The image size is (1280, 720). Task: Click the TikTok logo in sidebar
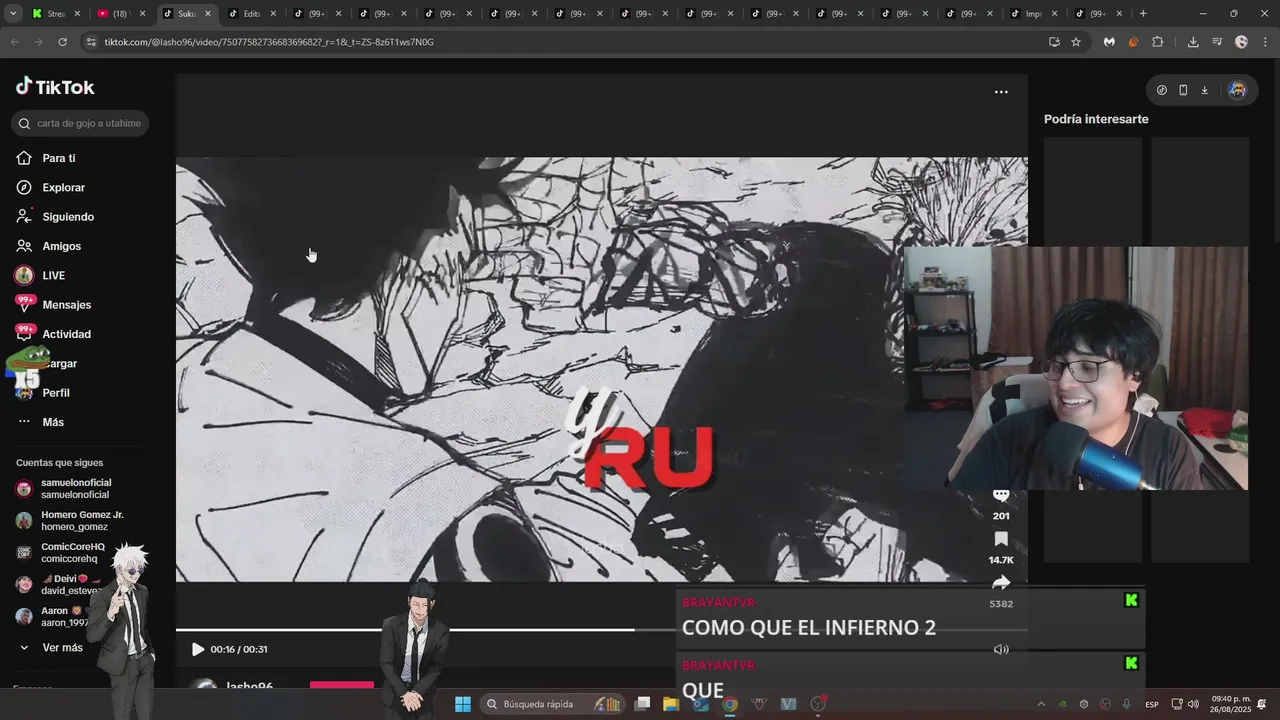pos(55,87)
